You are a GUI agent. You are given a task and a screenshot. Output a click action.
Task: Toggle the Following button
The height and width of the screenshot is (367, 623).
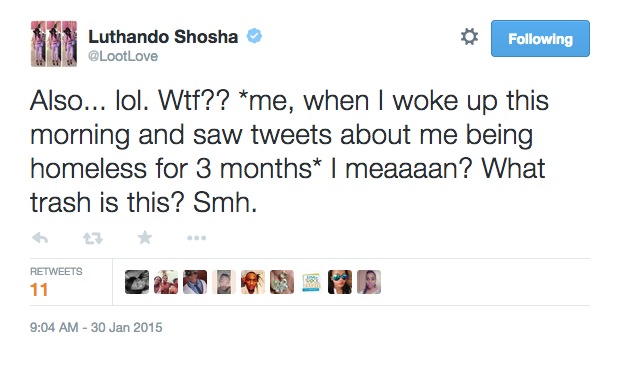coord(540,39)
